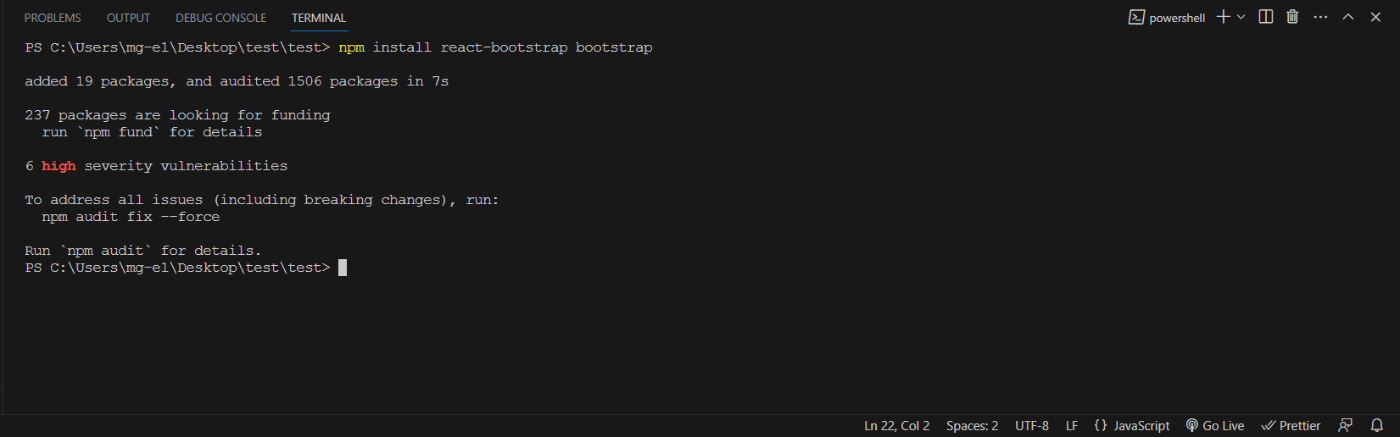Open notifications bell in status bar
The height and width of the screenshot is (437, 1400).
click(x=1376, y=425)
